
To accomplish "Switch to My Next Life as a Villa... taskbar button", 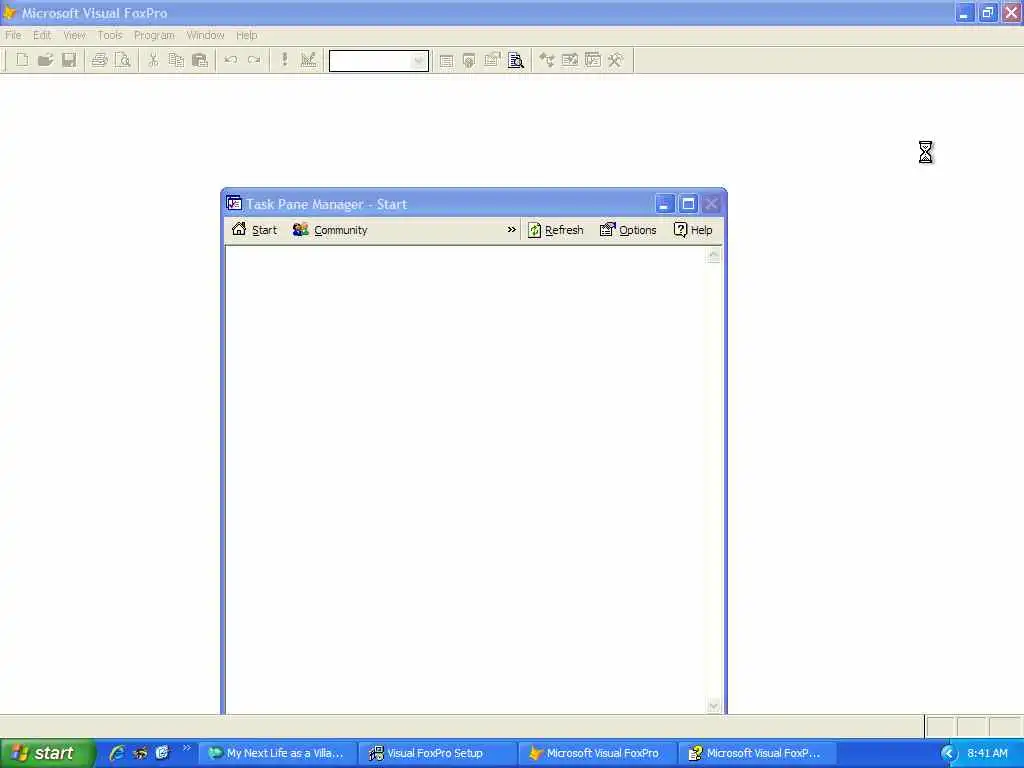I will (x=278, y=753).
